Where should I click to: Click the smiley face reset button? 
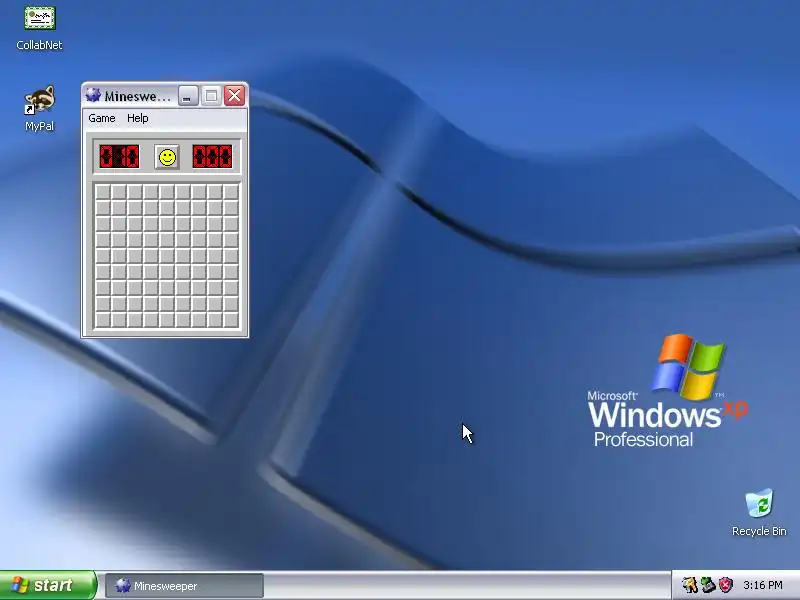[167, 157]
